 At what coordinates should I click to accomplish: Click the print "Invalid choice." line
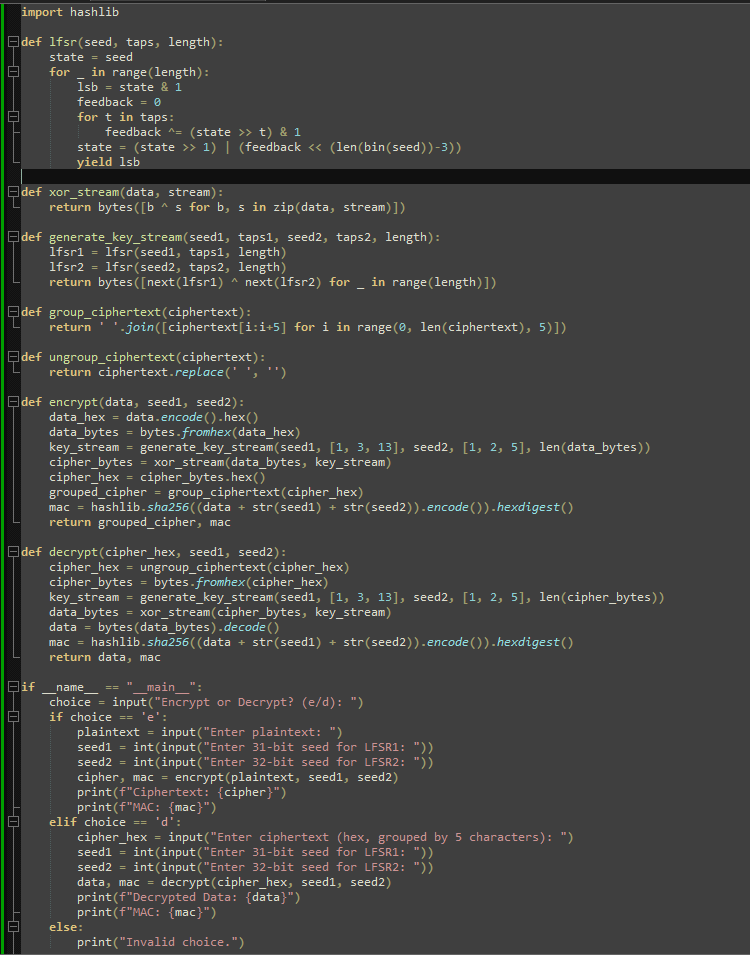(161, 942)
